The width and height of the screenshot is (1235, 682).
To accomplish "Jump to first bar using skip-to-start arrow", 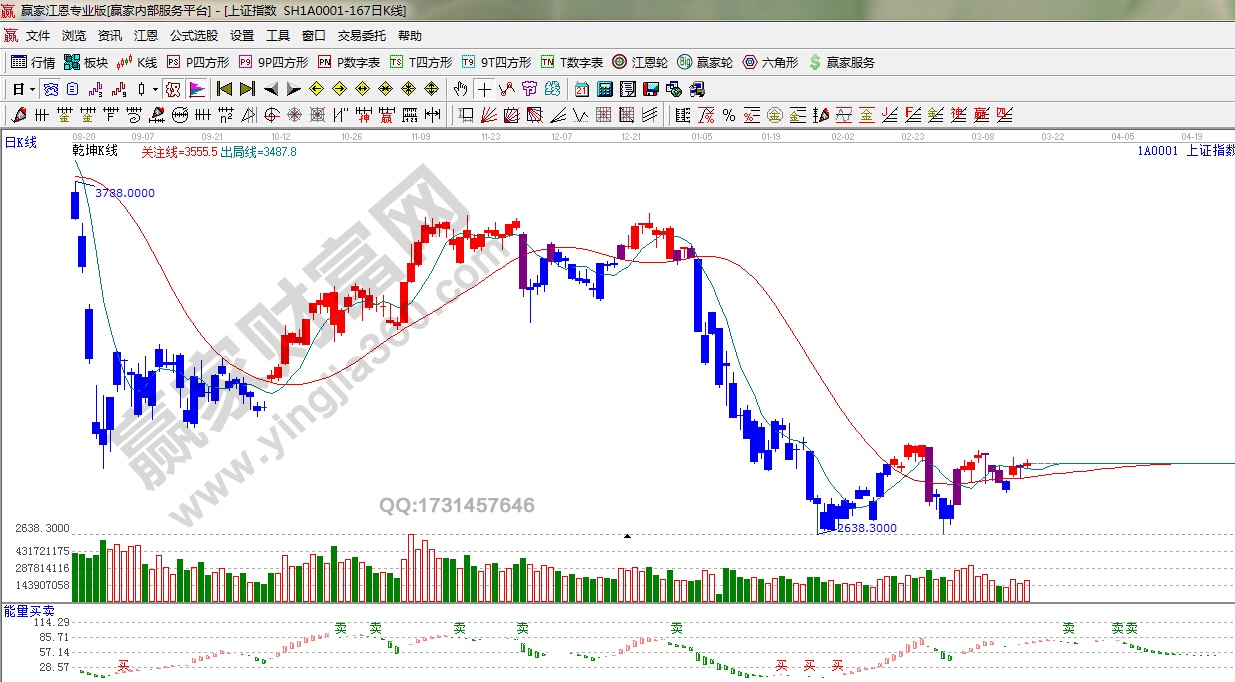I will pyautogui.click(x=224, y=89).
